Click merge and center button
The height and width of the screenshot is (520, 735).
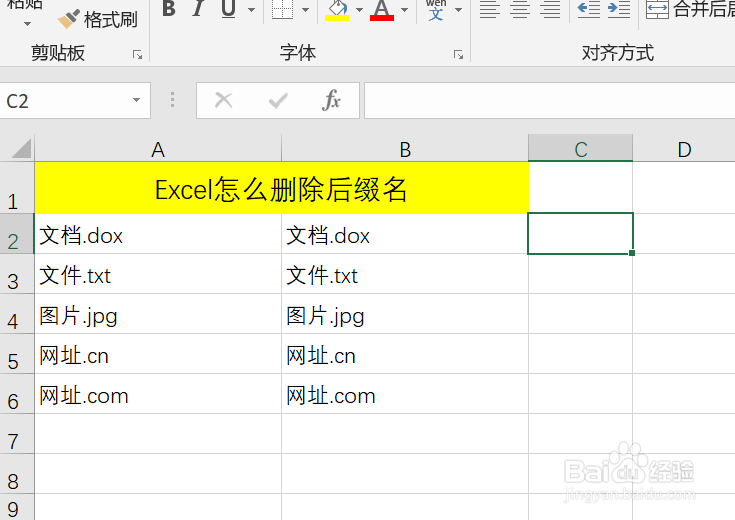tap(690, 9)
